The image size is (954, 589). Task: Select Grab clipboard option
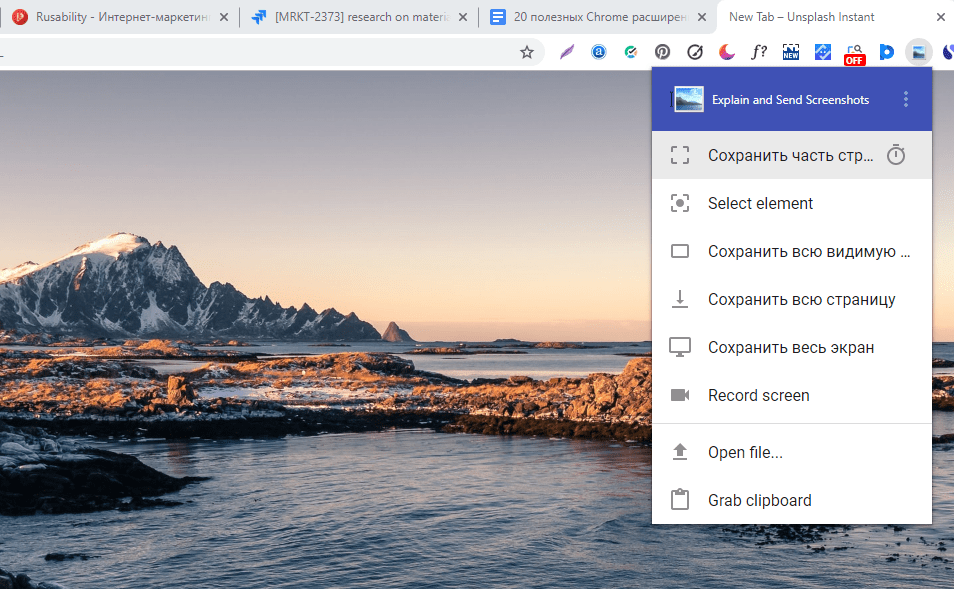coord(759,500)
